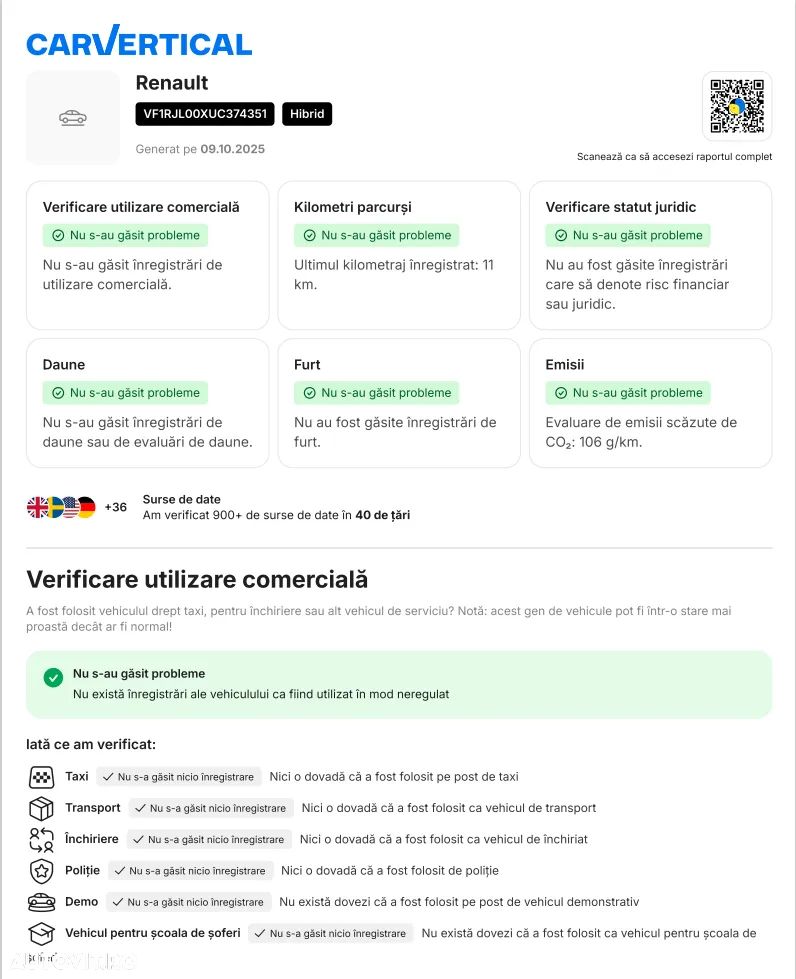This screenshot has width=796, height=979.
Task: Click the Transport box icon
Action: click(41, 808)
